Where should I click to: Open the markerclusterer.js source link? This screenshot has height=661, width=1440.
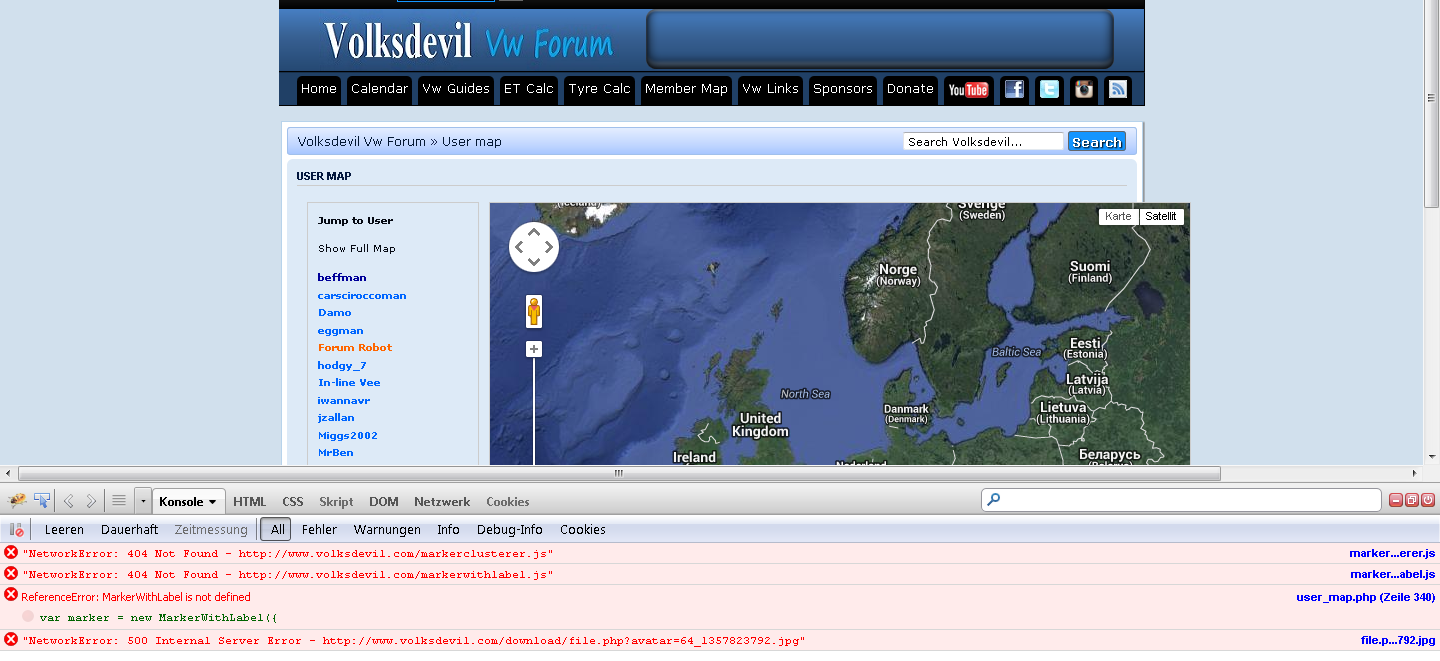point(1391,553)
